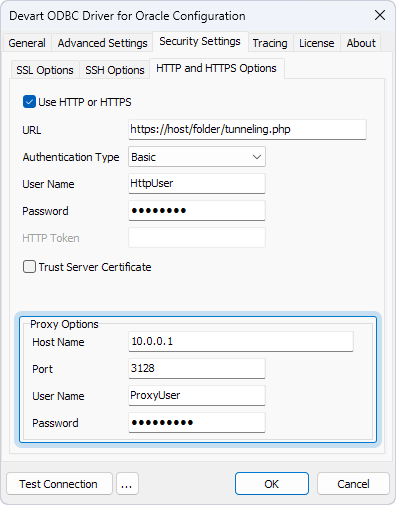Click the Test Connection button
396x505 pixels.
(59, 484)
